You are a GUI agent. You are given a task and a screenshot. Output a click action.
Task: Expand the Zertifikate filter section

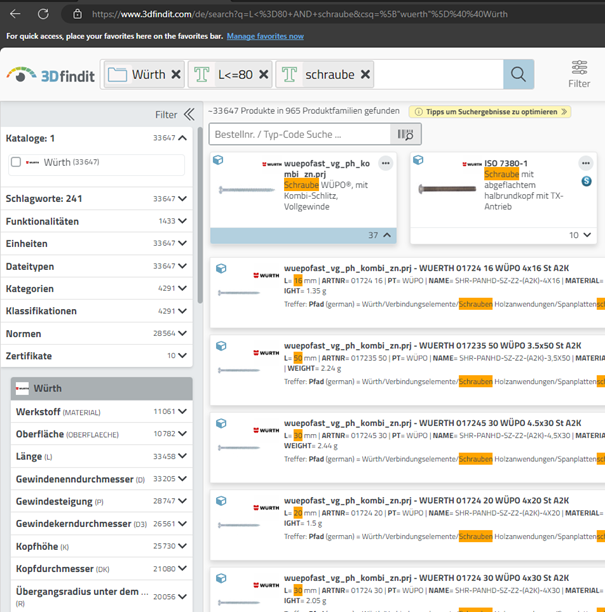click(182, 356)
